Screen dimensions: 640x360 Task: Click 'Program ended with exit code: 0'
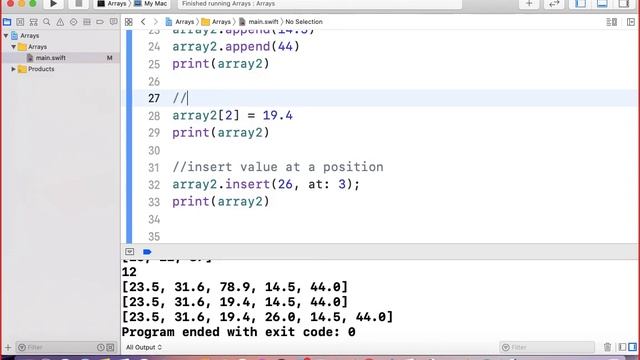[x=238, y=332]
